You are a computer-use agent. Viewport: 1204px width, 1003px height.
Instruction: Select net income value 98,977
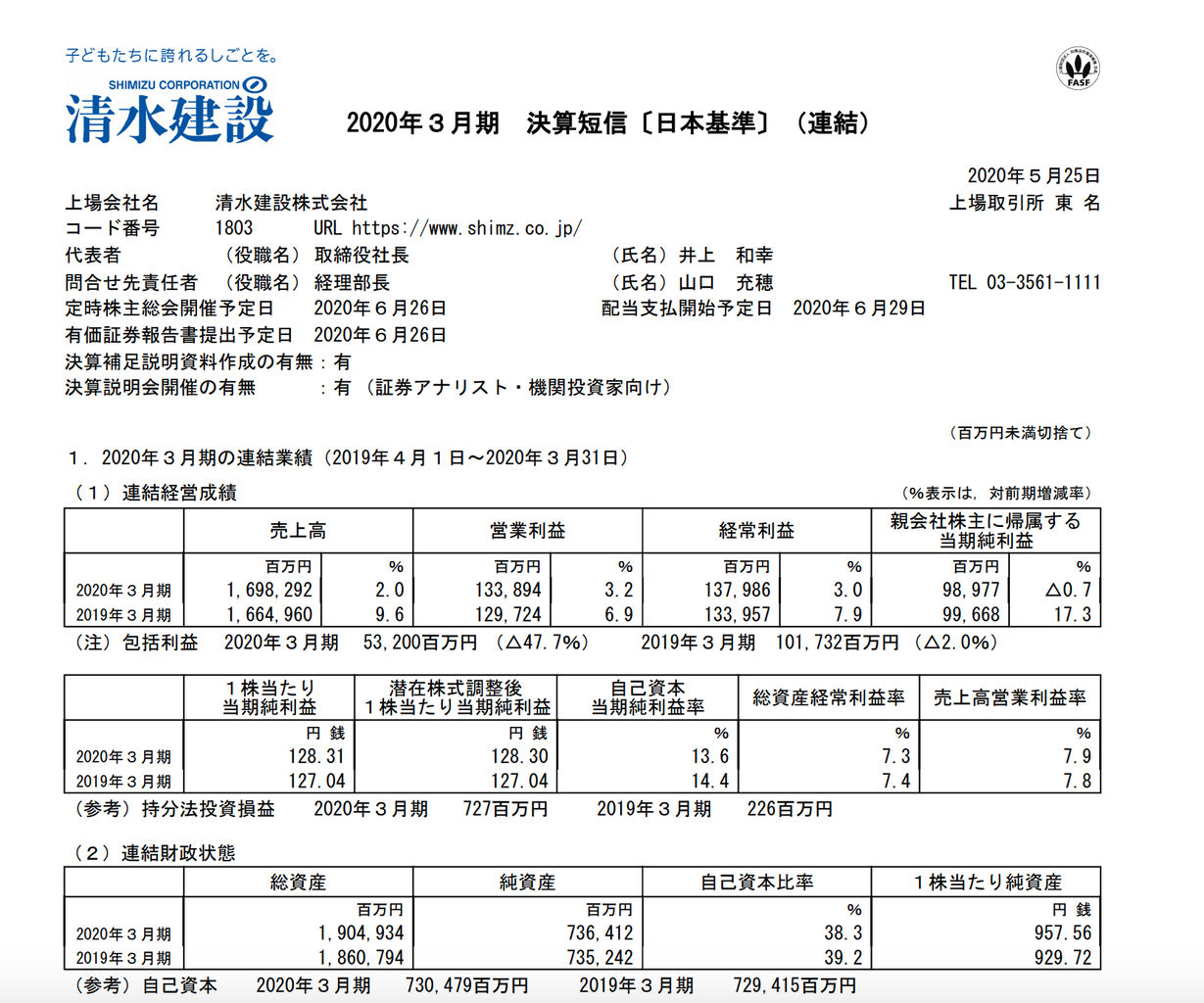coord(971,590)
